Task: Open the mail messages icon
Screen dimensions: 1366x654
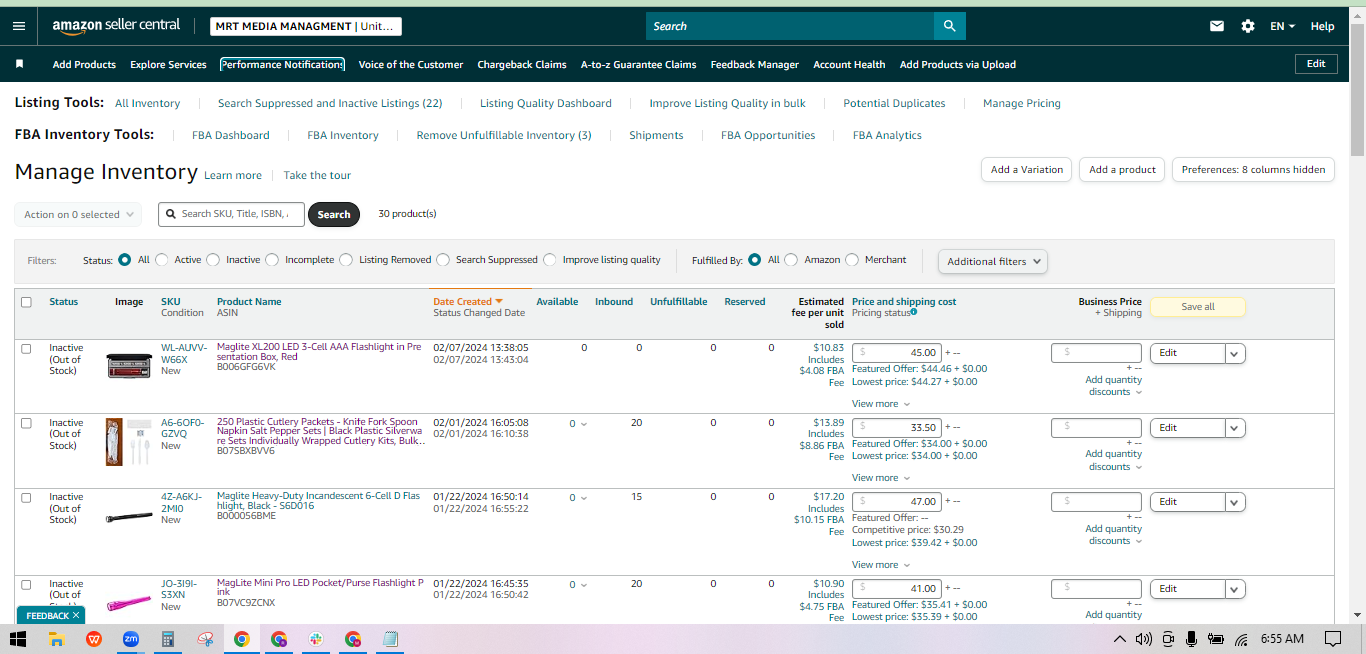Action: (1217, 26)
